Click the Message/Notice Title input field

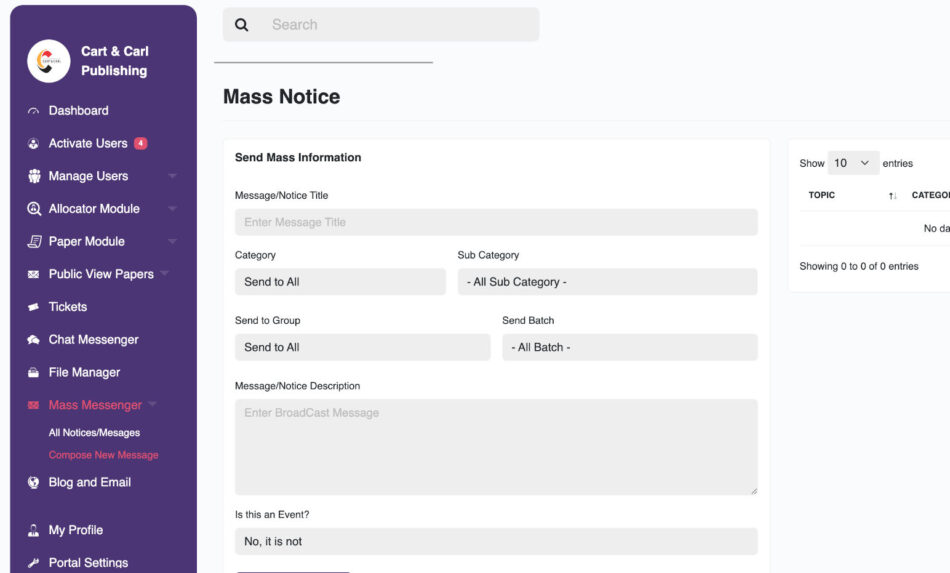tap(496, 222)
